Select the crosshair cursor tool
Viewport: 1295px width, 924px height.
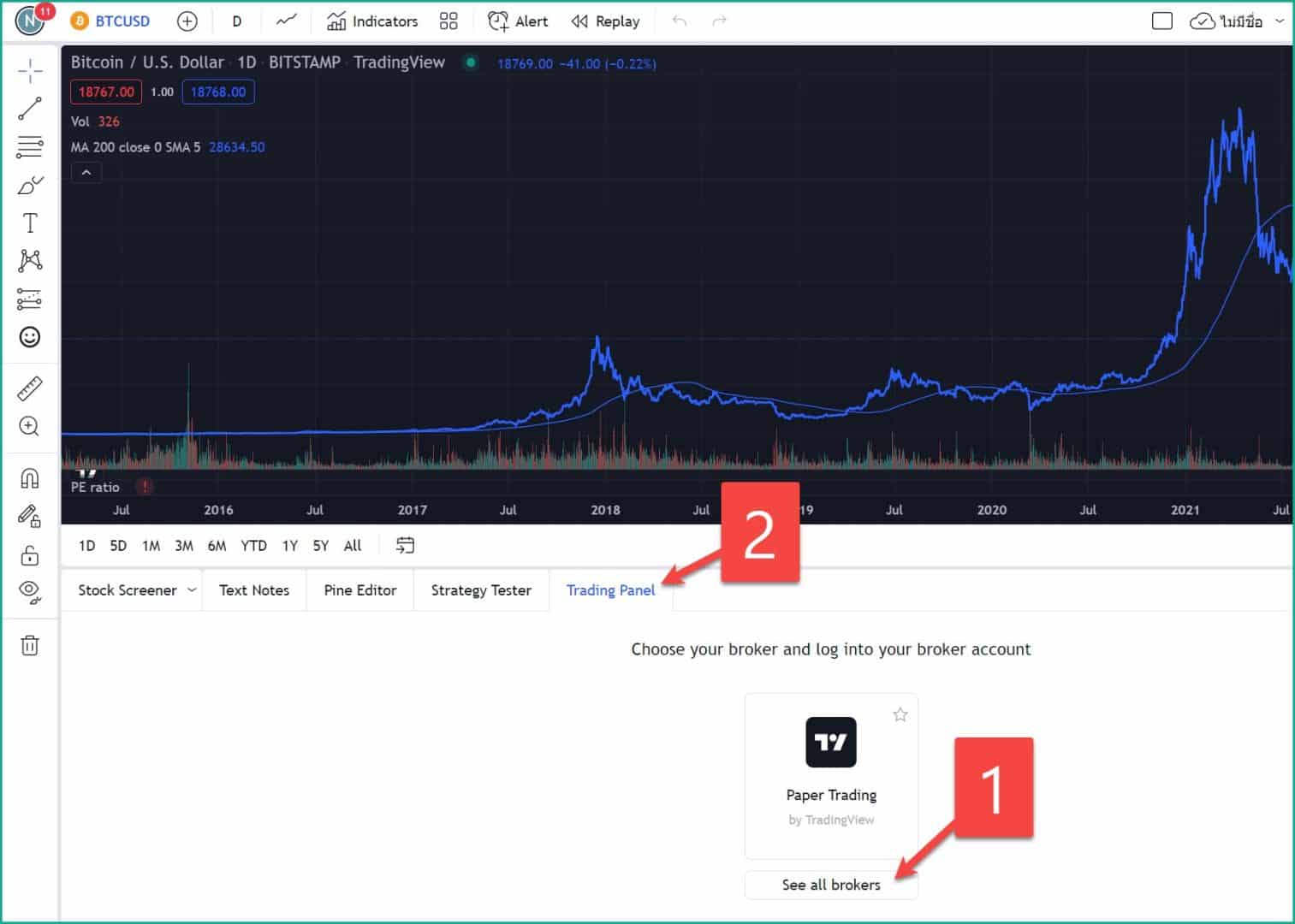click(30, 71)
